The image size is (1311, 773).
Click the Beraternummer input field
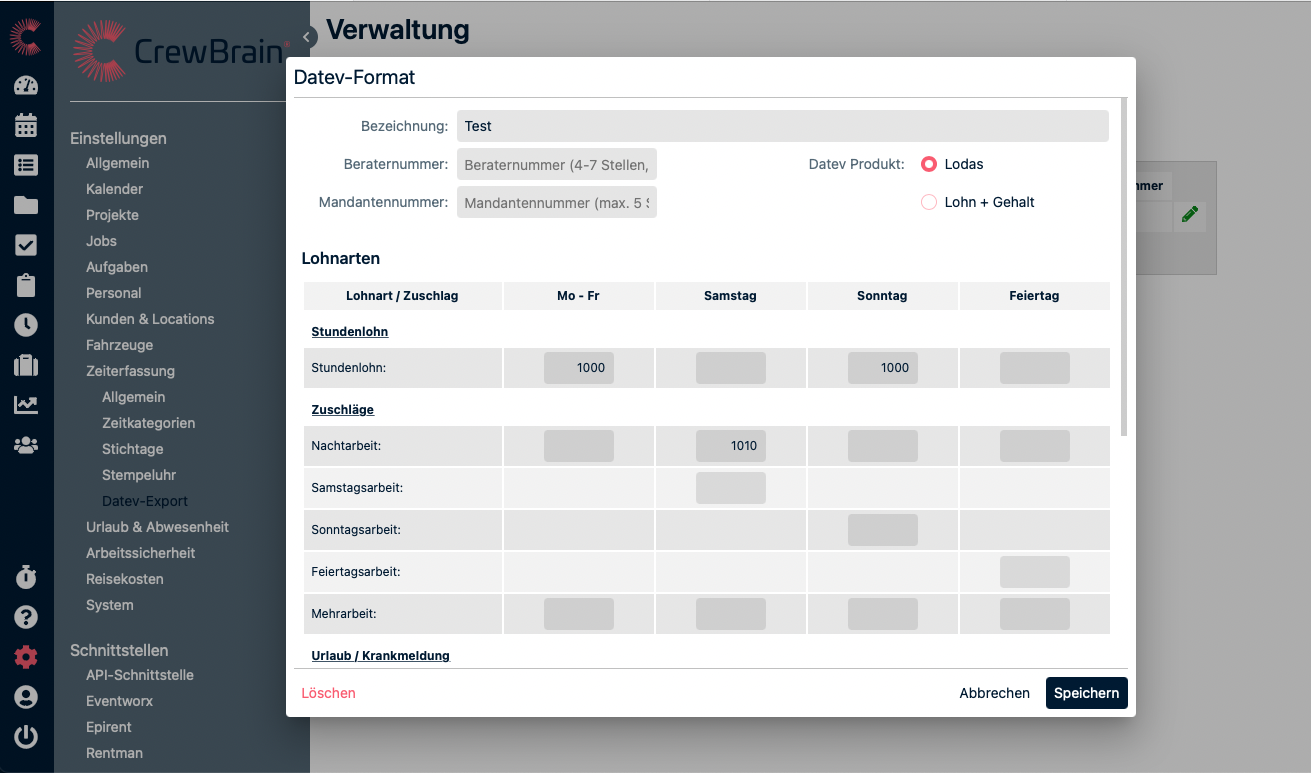click(556, 164)
